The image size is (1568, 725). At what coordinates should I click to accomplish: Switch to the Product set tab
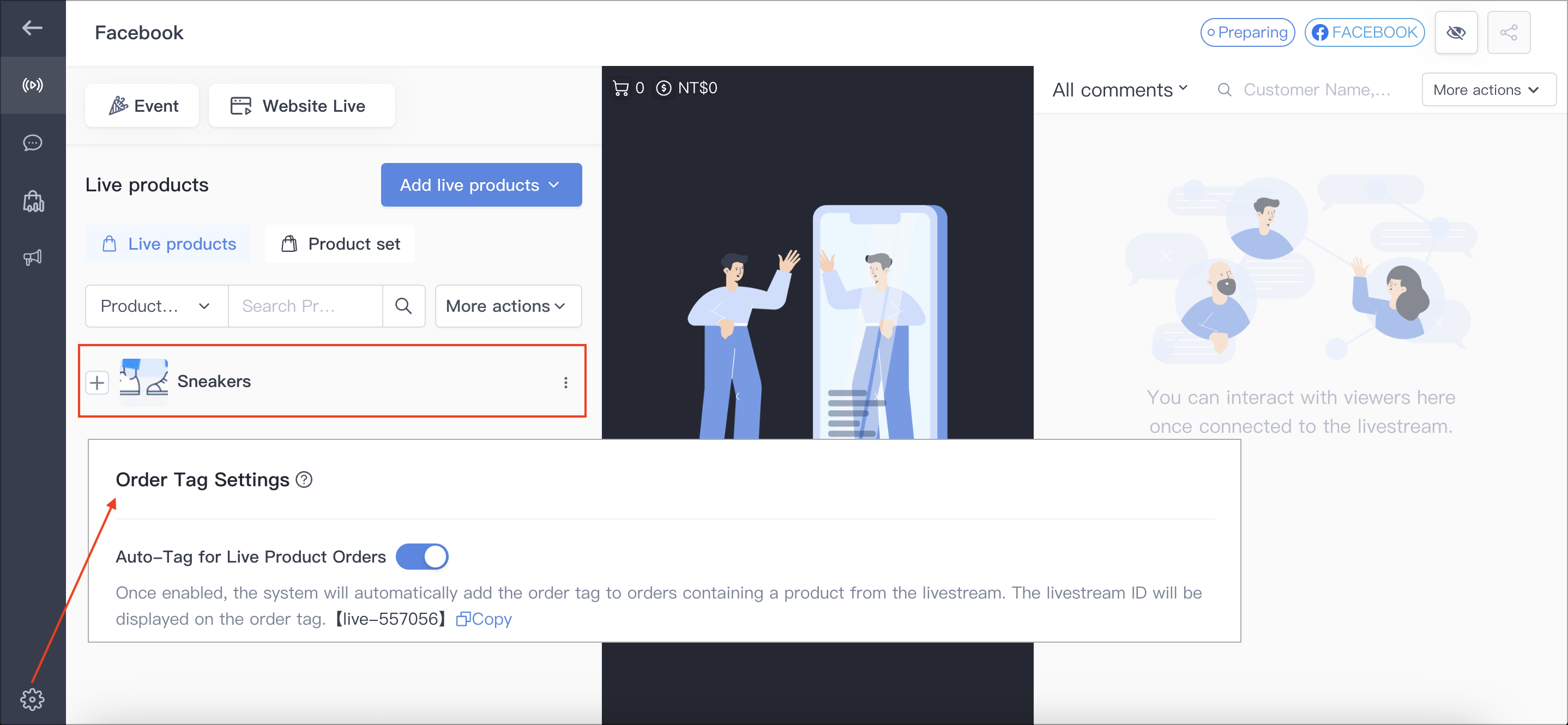[340, 244]
